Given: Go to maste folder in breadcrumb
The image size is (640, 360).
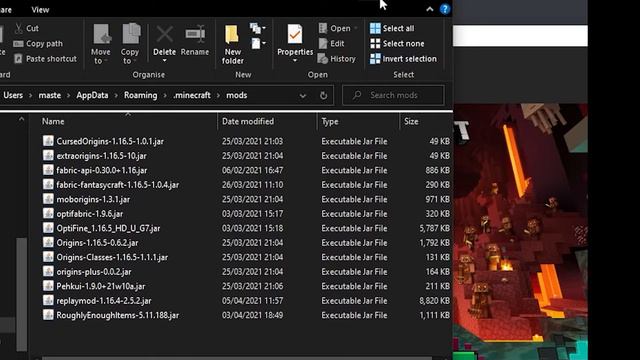Looking at the screenshot, I should 50,95.
